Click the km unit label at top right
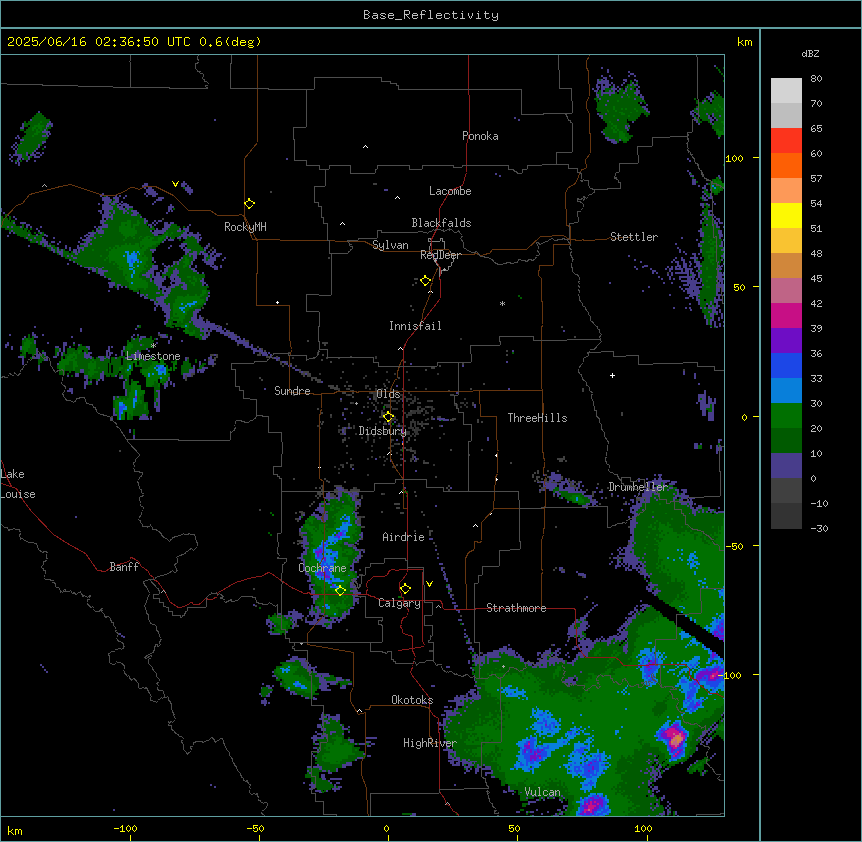 pos(745,42)
